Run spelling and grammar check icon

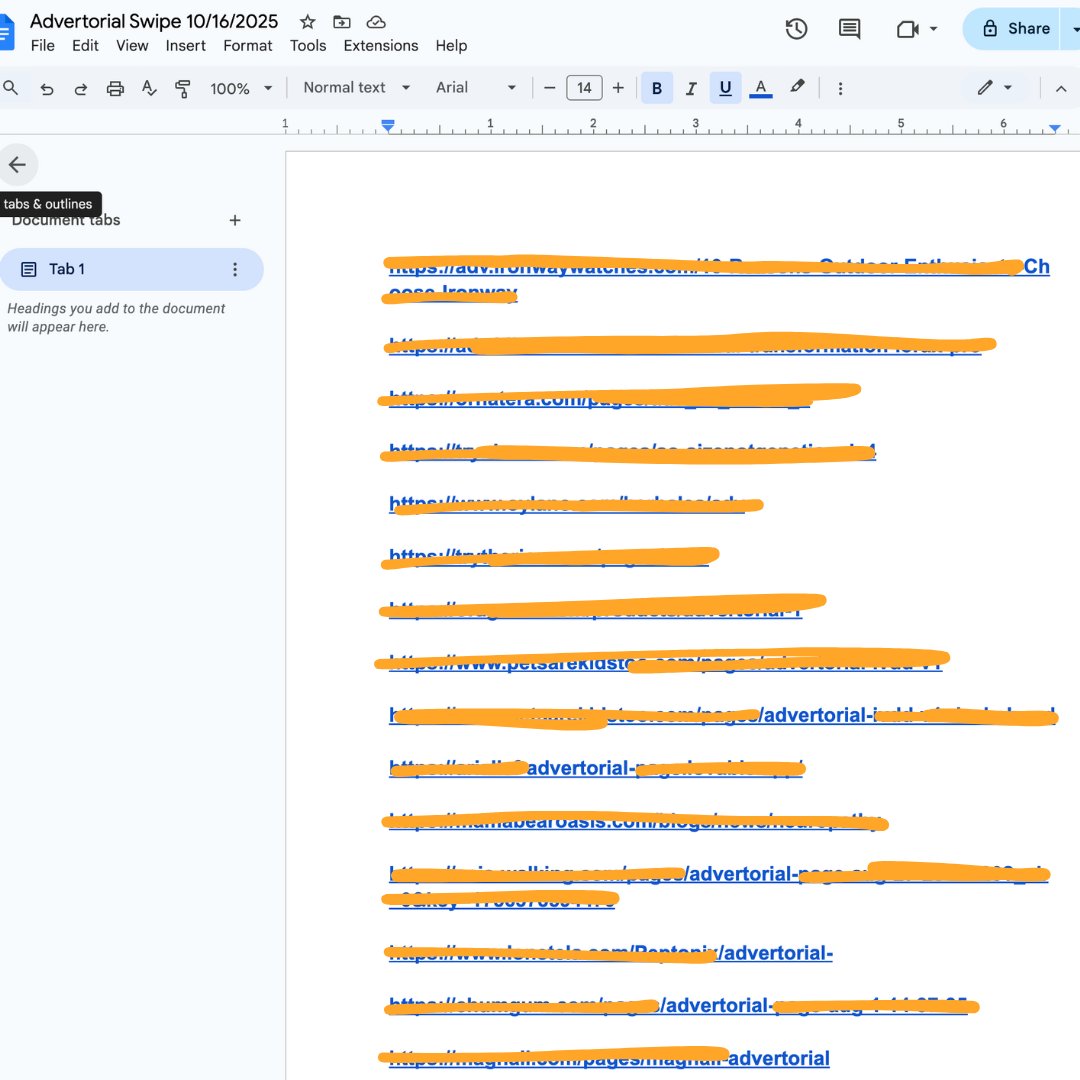pyautogui.click(x=149, y=88)
